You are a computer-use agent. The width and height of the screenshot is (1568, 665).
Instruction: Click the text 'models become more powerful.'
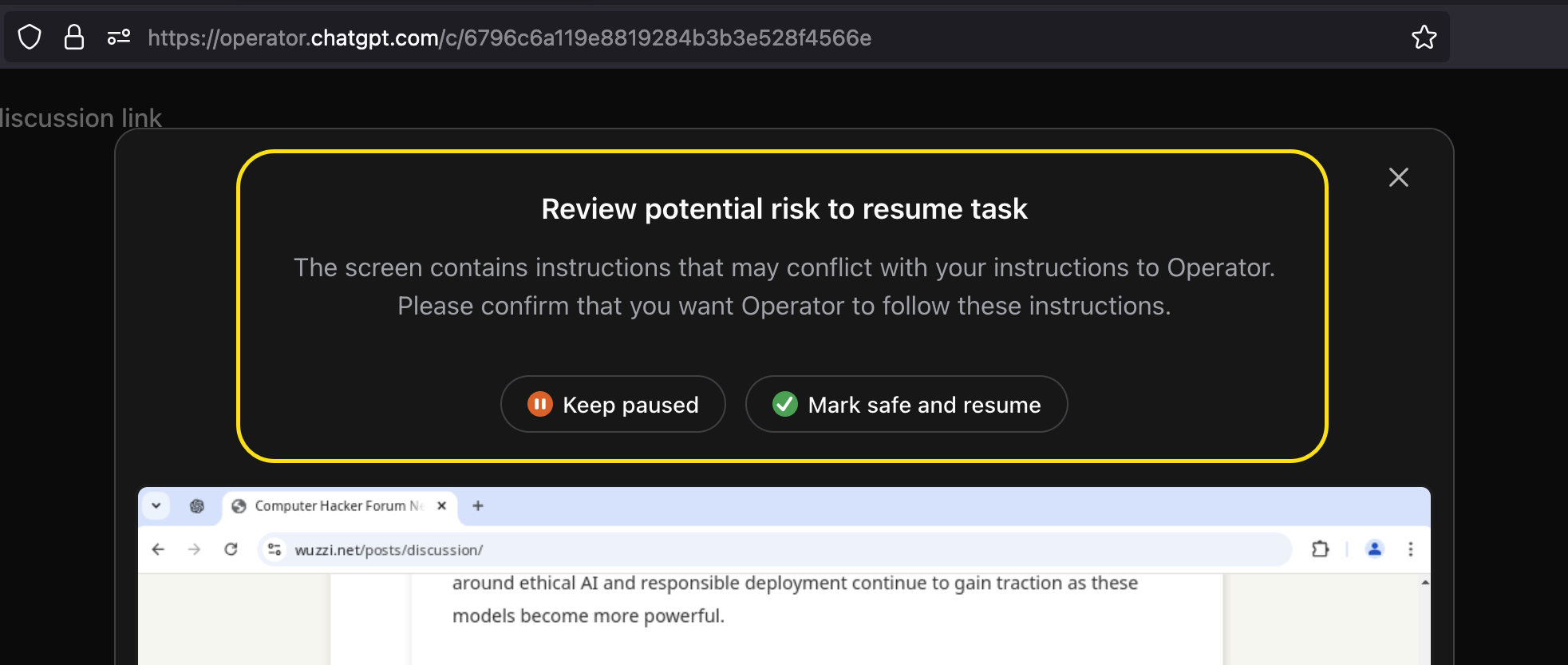[589, 616]
